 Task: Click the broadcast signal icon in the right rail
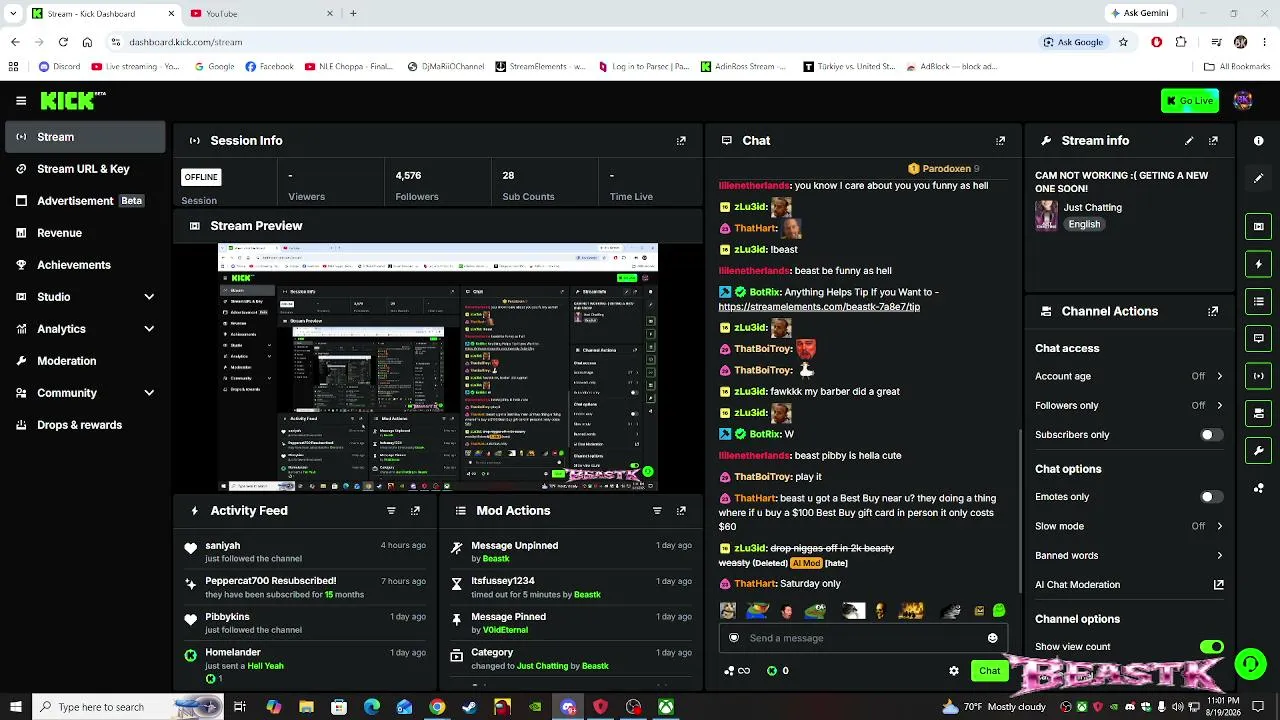pos(1258,376)
